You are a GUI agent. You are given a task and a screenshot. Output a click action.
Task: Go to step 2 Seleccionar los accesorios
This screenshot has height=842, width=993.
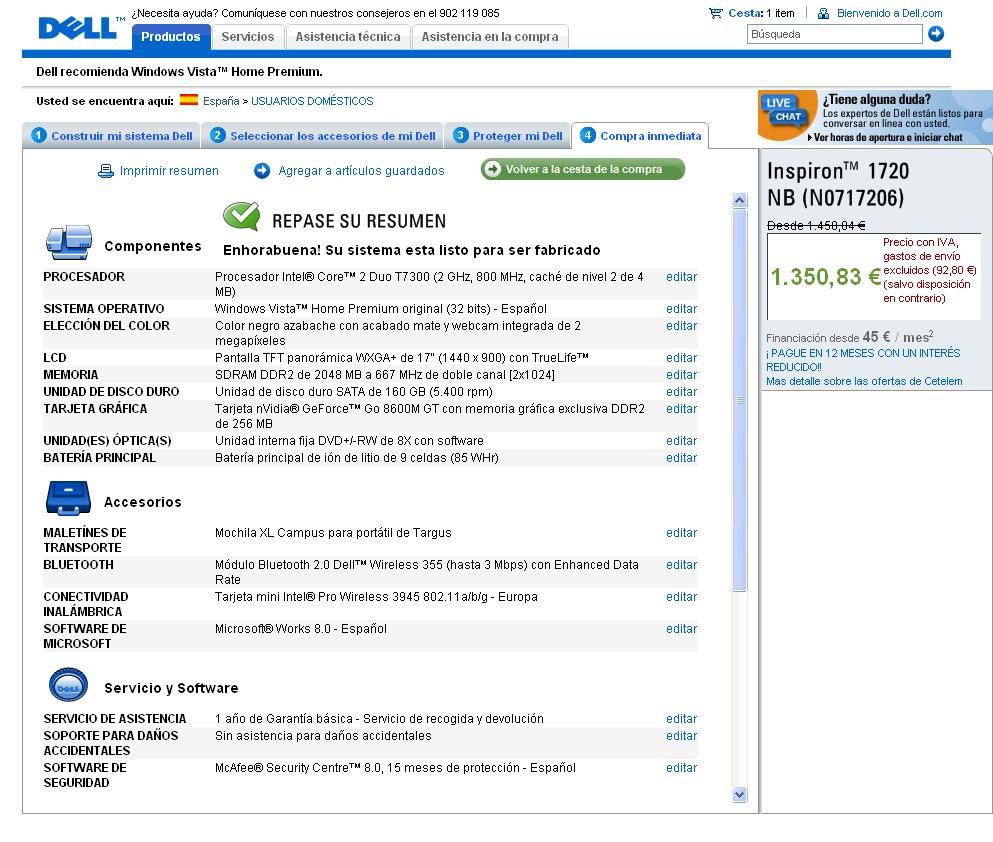tap(322, 135)
